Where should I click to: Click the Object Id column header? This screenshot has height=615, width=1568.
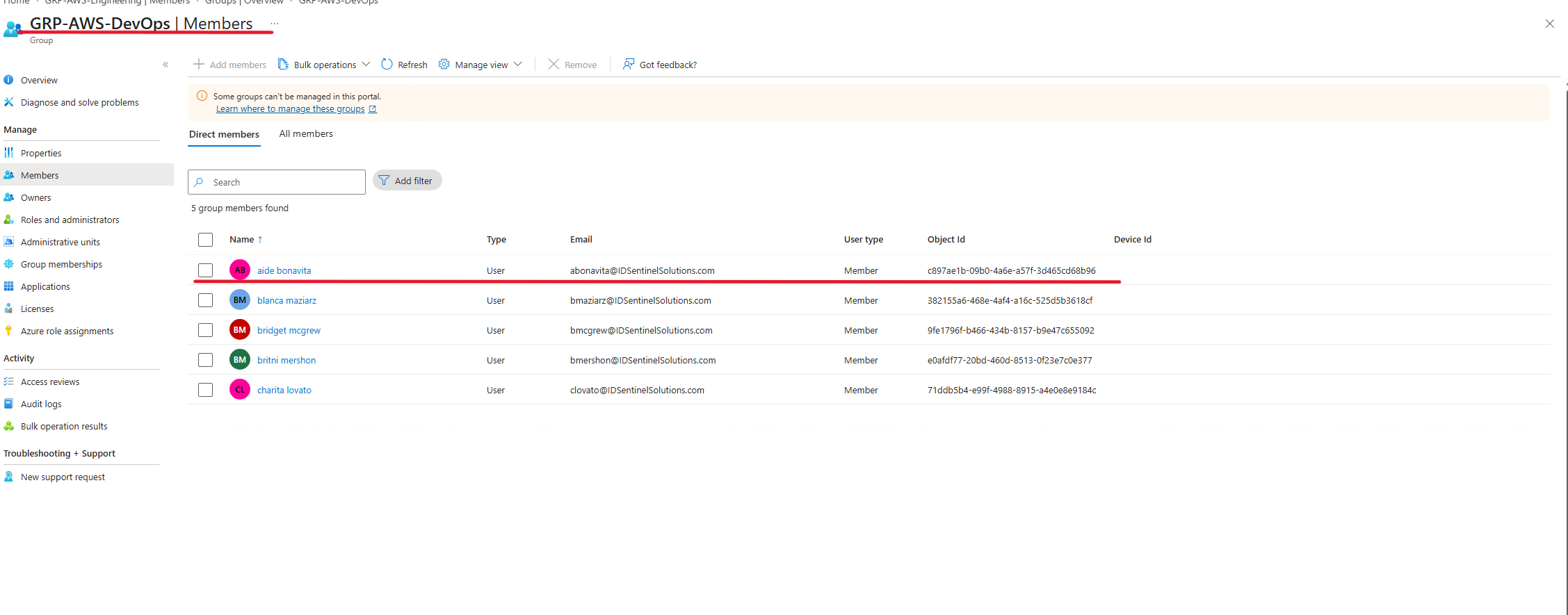coord(946,239)
